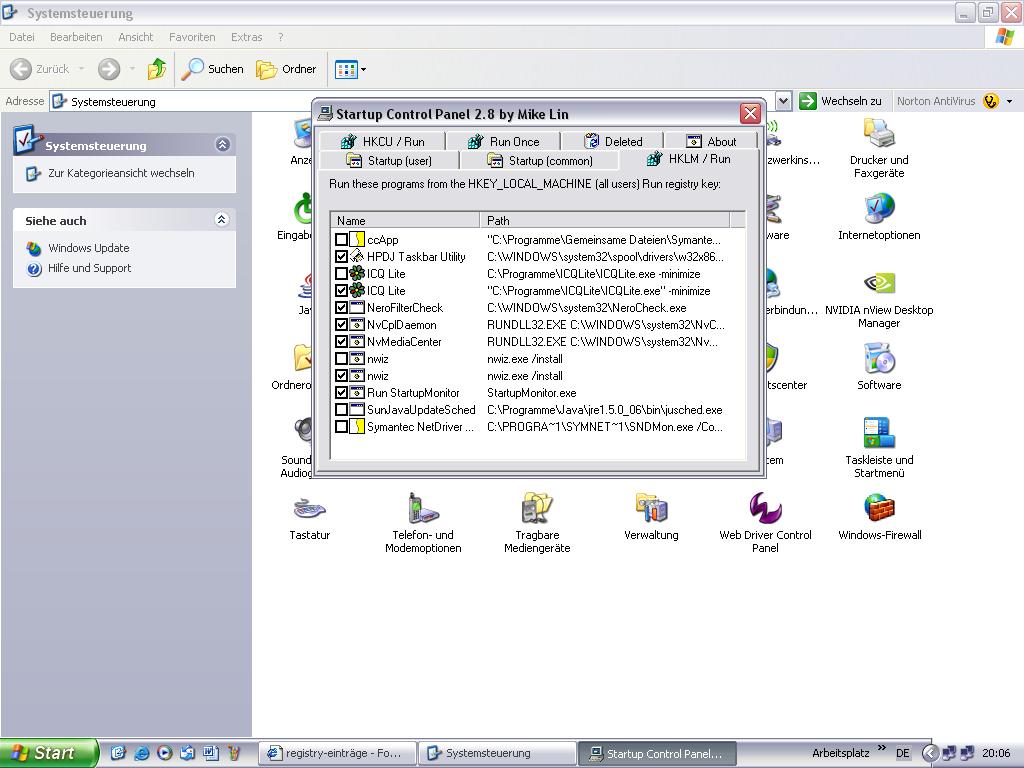Open the Zurück history dropdown arrow
The height and width of the screenshot is (768, 1024).
click(x=81, y=69)
